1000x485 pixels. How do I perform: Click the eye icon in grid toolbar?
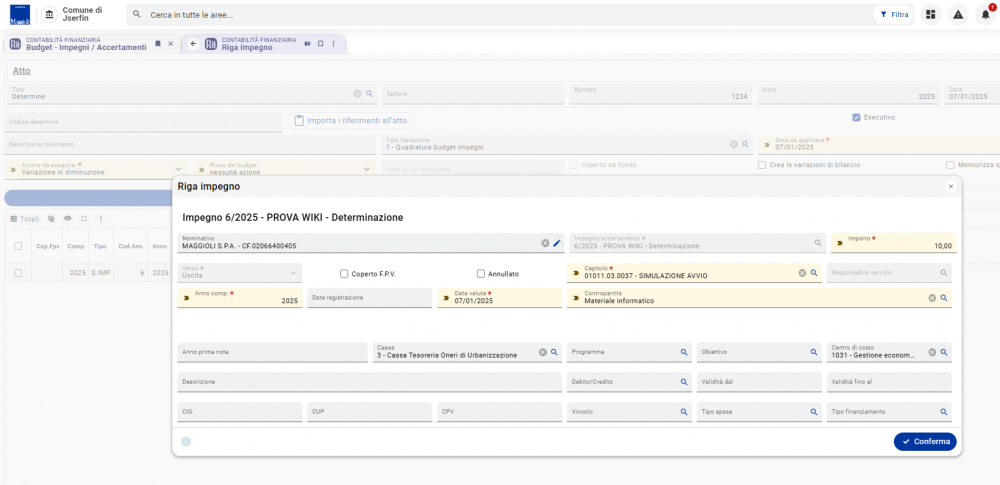coord(68,218)
